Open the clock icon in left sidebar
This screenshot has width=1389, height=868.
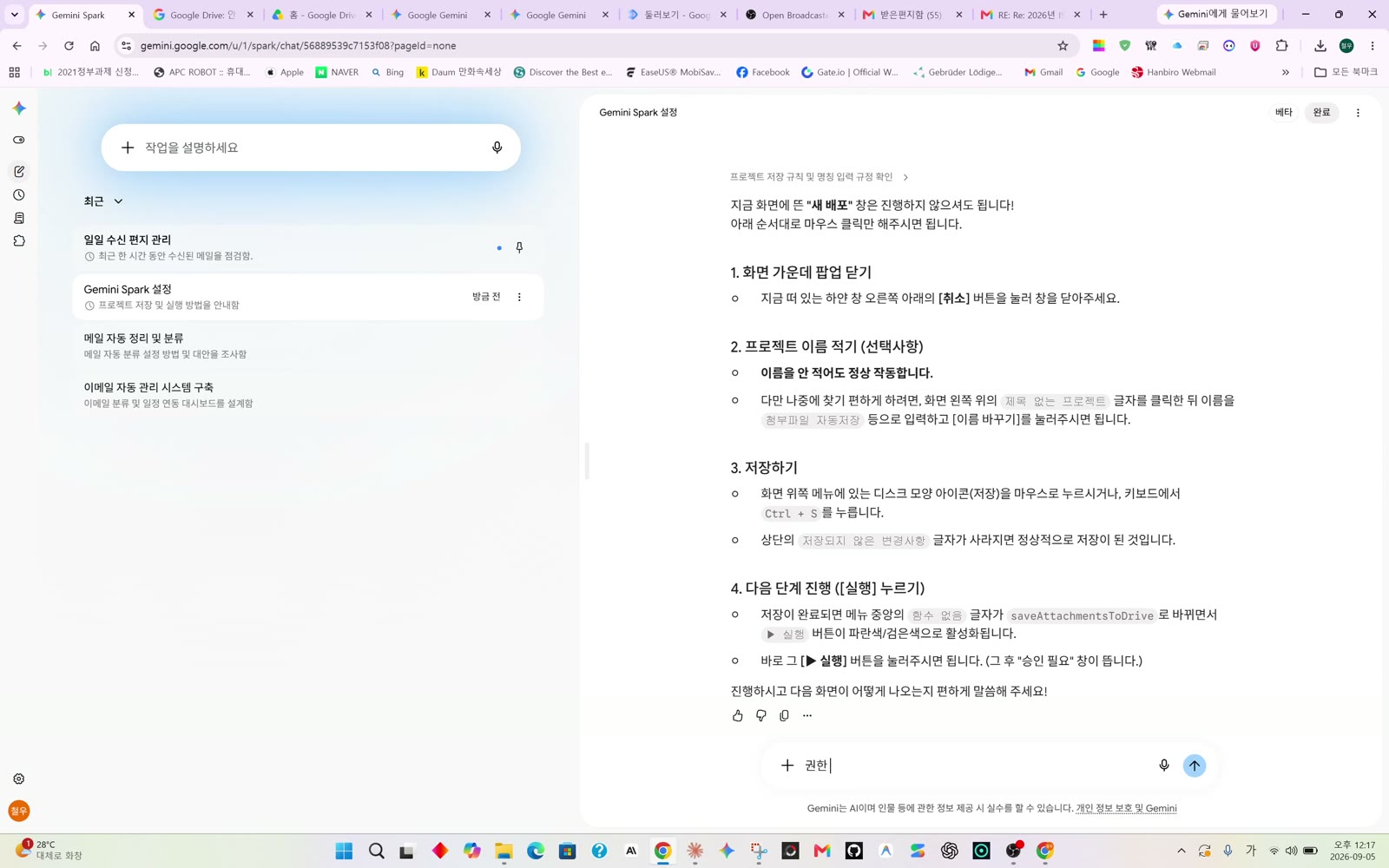[19, 195]
